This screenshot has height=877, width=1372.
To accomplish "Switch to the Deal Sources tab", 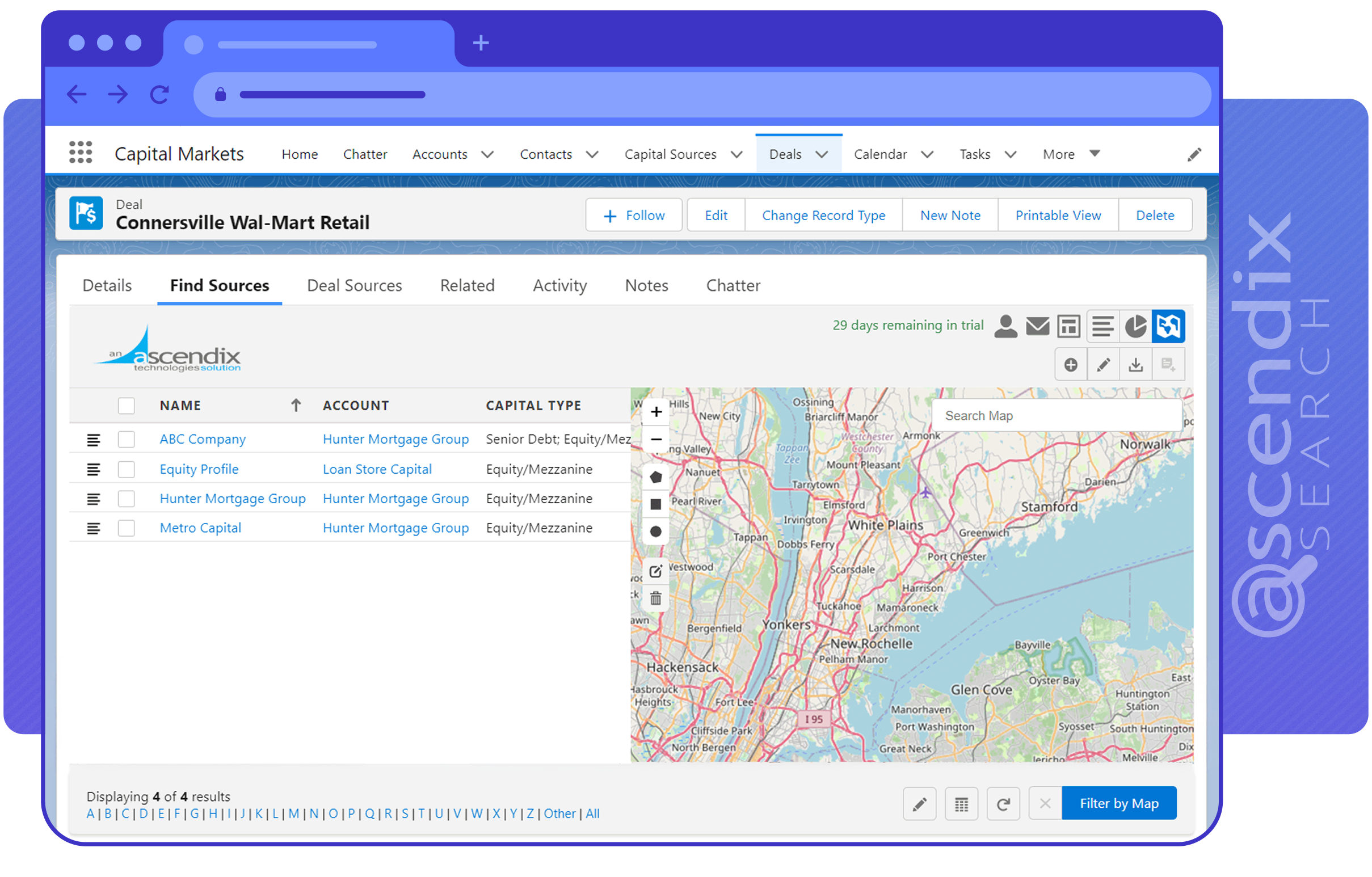I will [x=355, y=285].
